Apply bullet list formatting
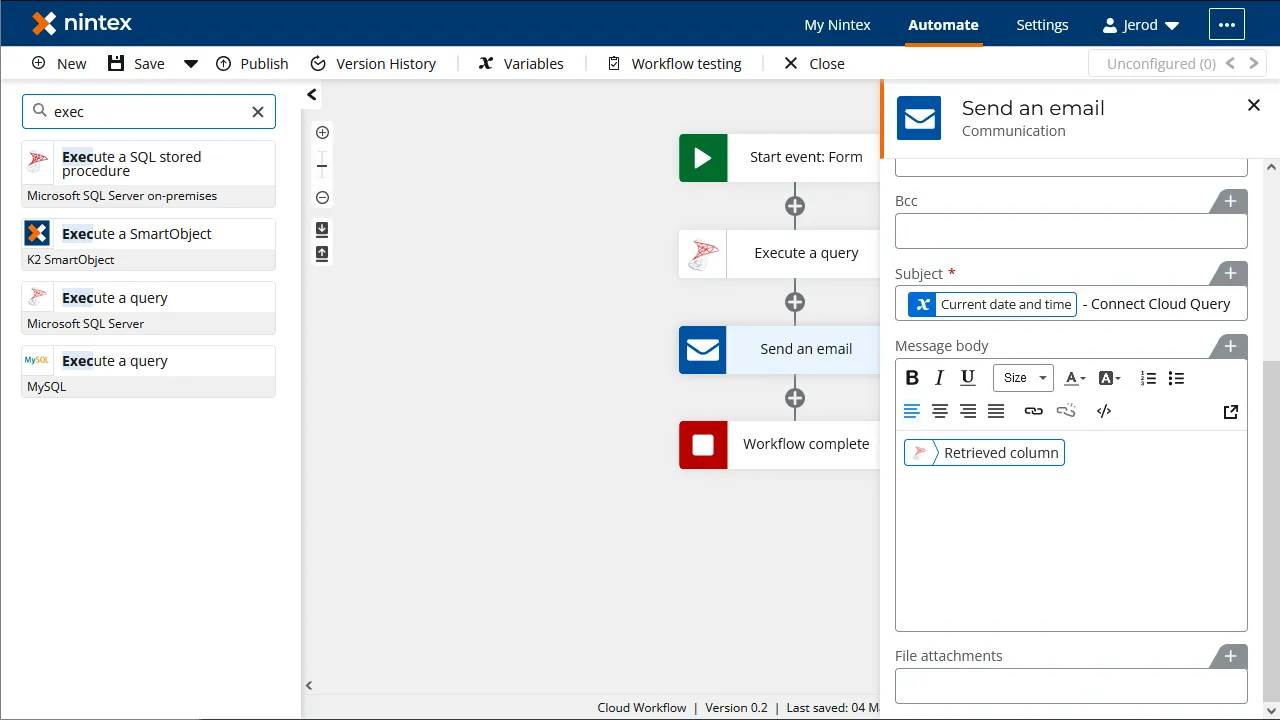 pyautogui.click(x=1177, y=378)
